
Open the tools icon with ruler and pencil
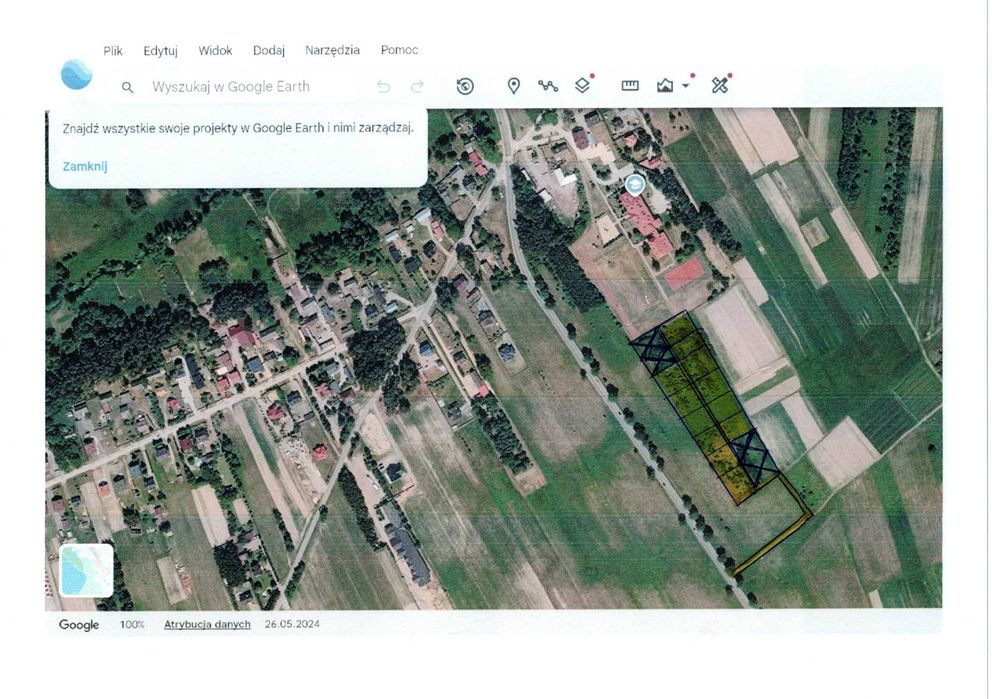(x=720, y=85)
